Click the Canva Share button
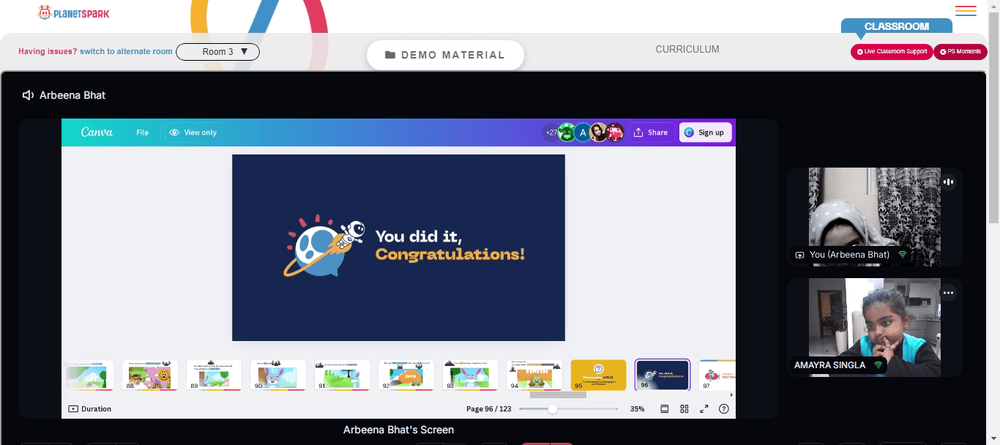 click(651, 133)
